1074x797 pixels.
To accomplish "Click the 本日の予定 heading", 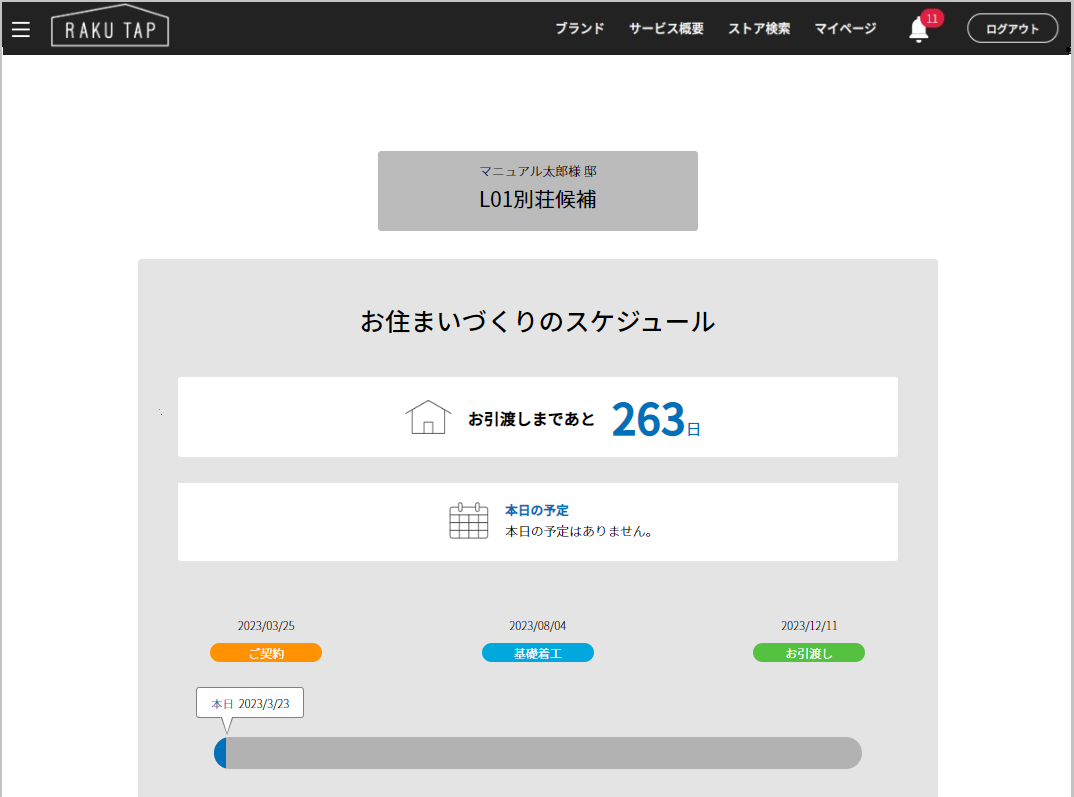I will pos(537,510).
